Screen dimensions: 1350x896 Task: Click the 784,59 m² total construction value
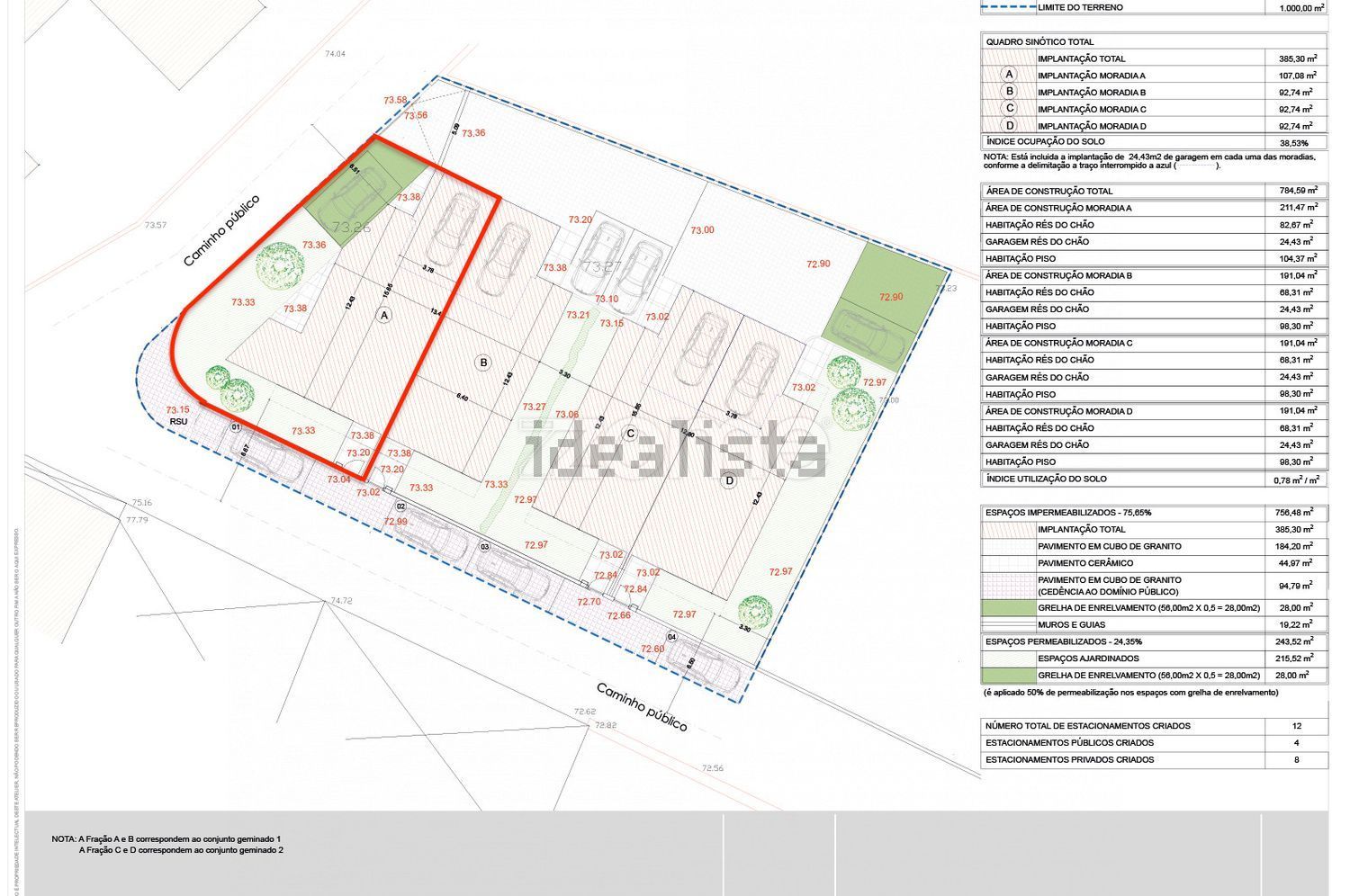coord(1298,191)
